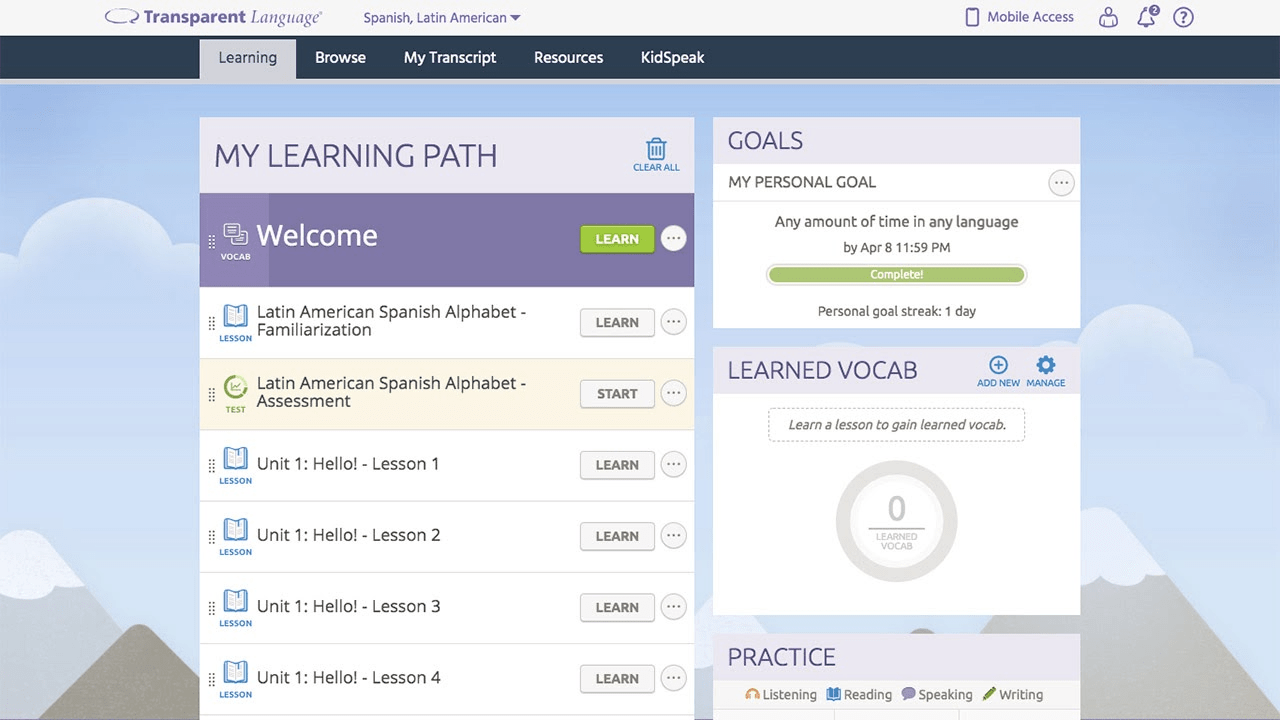Click the Mobile Access phone icon
The image size is (1280, 720).
[x=971, y=17]
